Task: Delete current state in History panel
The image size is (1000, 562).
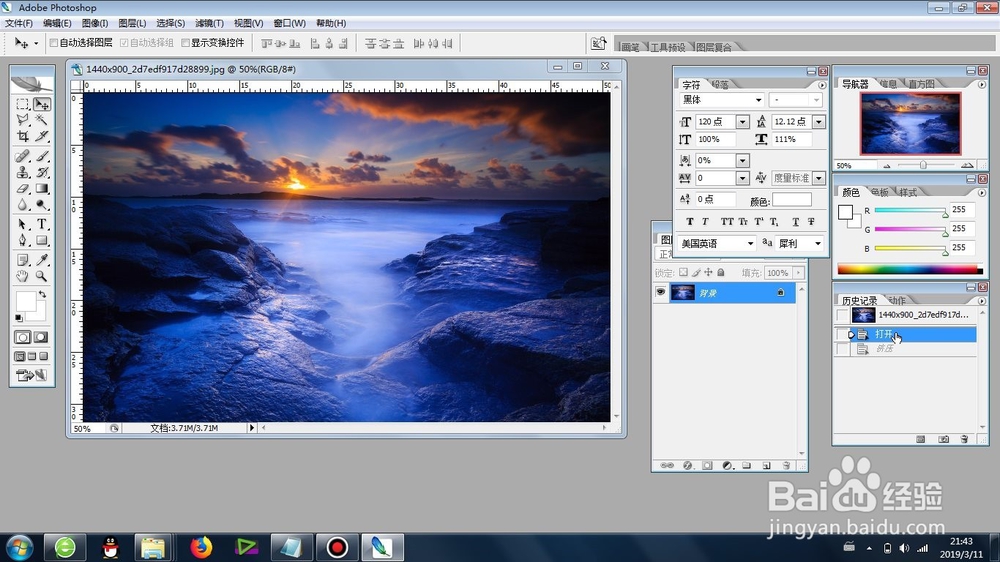Action: pyautogui.click(x=964, y=440)
